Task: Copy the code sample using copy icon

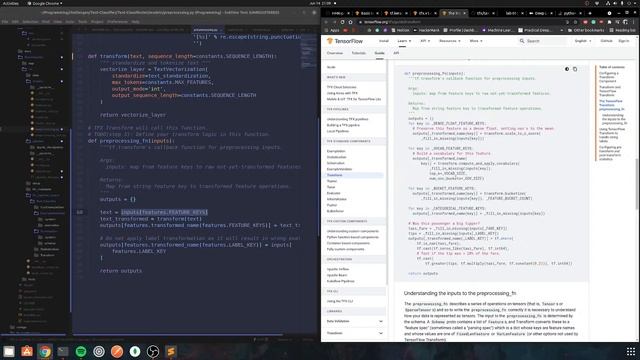Action: tap(575, 69)
